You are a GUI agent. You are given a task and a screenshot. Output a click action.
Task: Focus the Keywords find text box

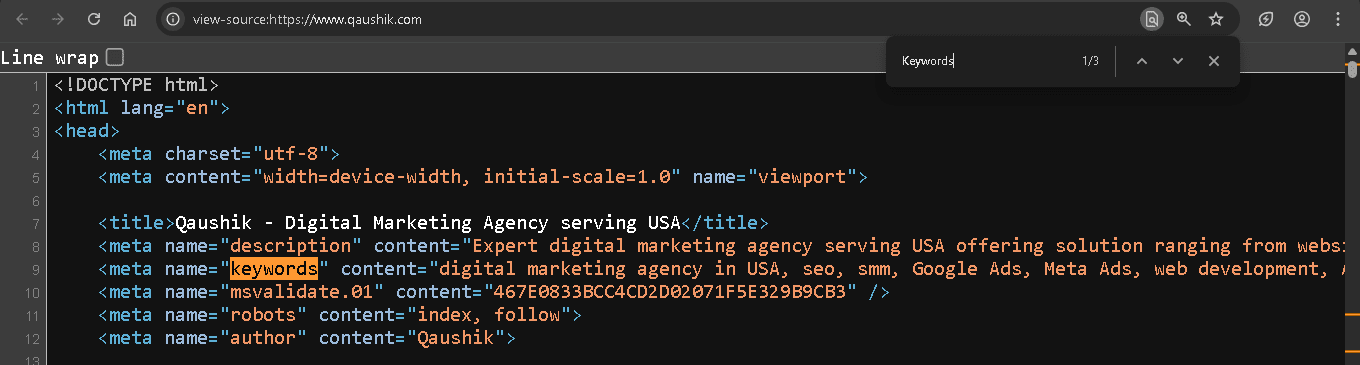pos(985,61)
